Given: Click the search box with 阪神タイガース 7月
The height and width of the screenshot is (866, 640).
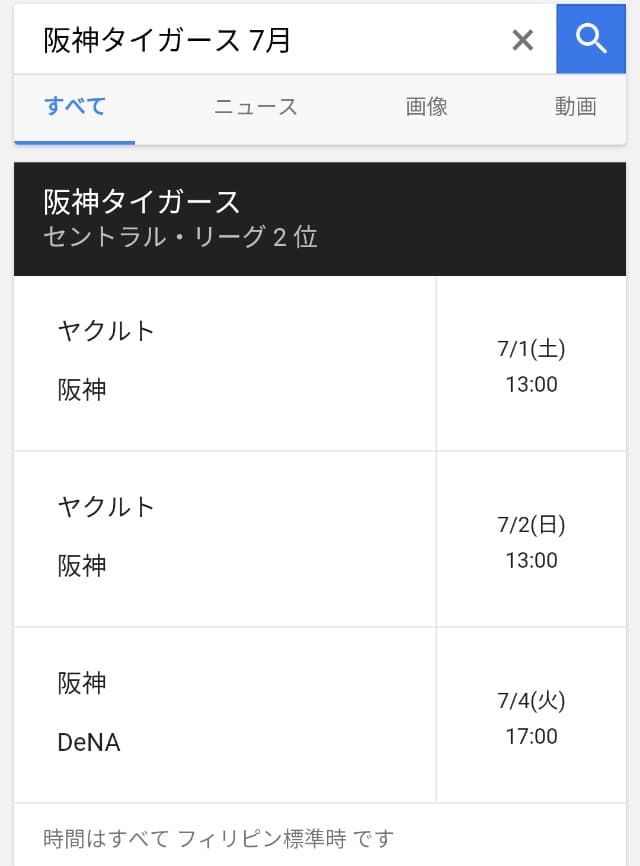Looking at the screenshot, I should coord(260,40).
